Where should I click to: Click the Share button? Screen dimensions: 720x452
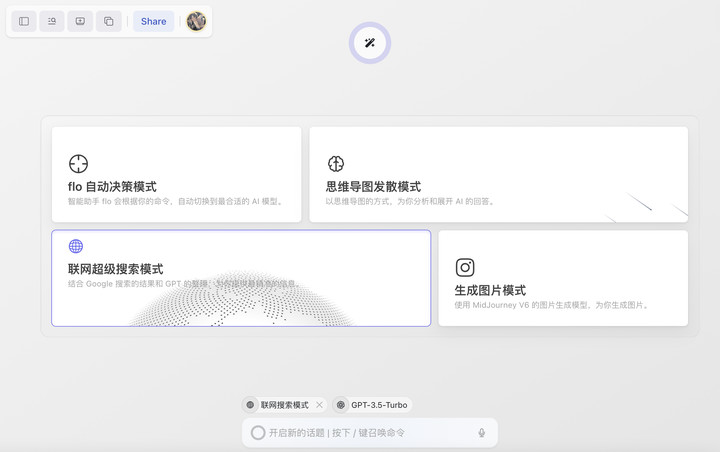(153, 21)
